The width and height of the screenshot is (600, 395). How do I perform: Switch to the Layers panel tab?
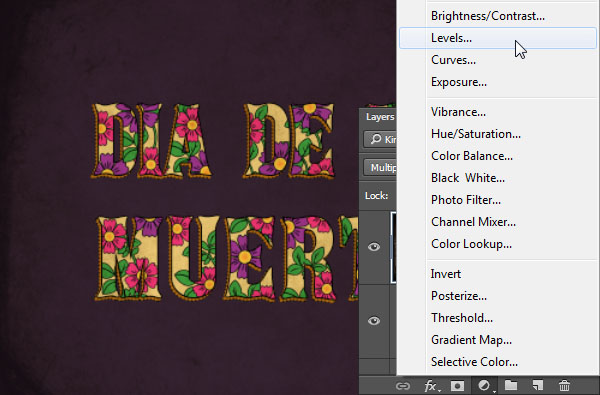380,117
